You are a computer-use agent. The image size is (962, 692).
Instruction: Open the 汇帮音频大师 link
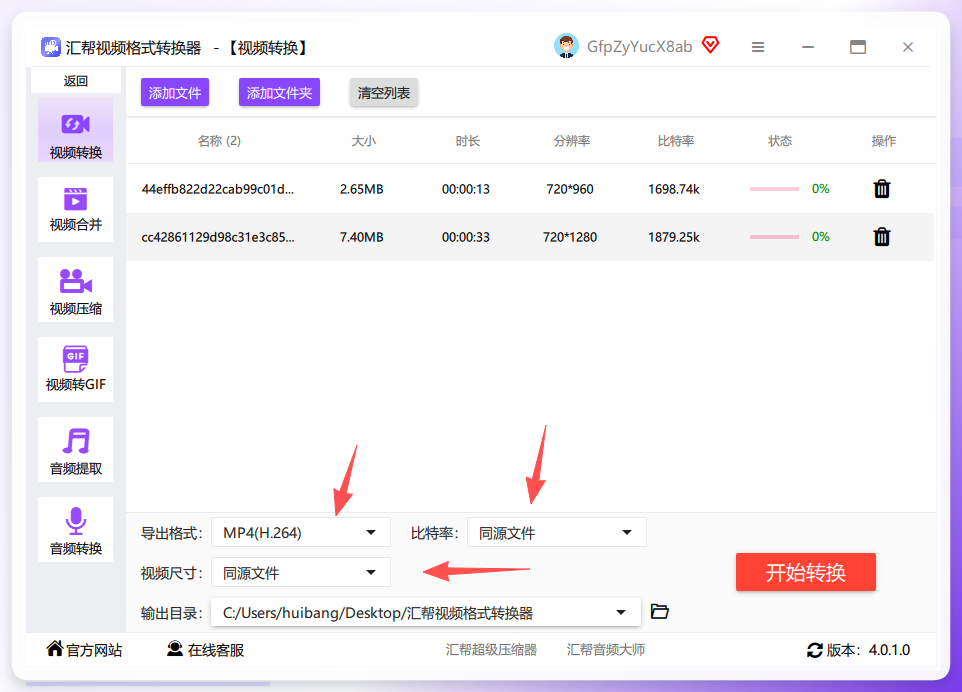(x=606, y=650)
